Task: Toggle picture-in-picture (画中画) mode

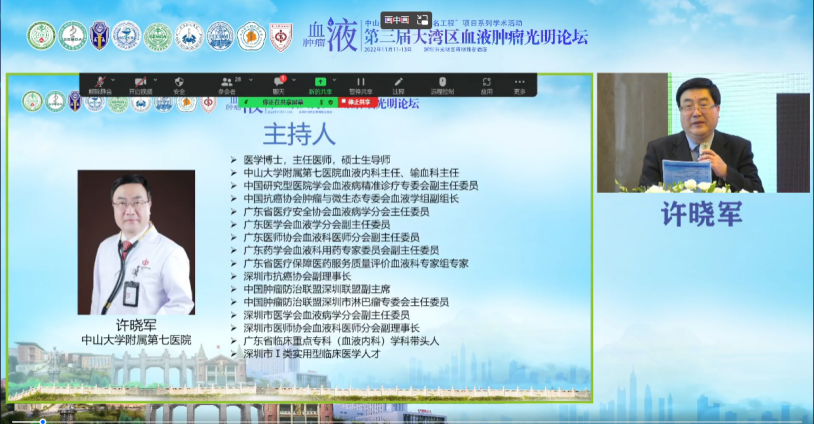Action: [406, 20]
